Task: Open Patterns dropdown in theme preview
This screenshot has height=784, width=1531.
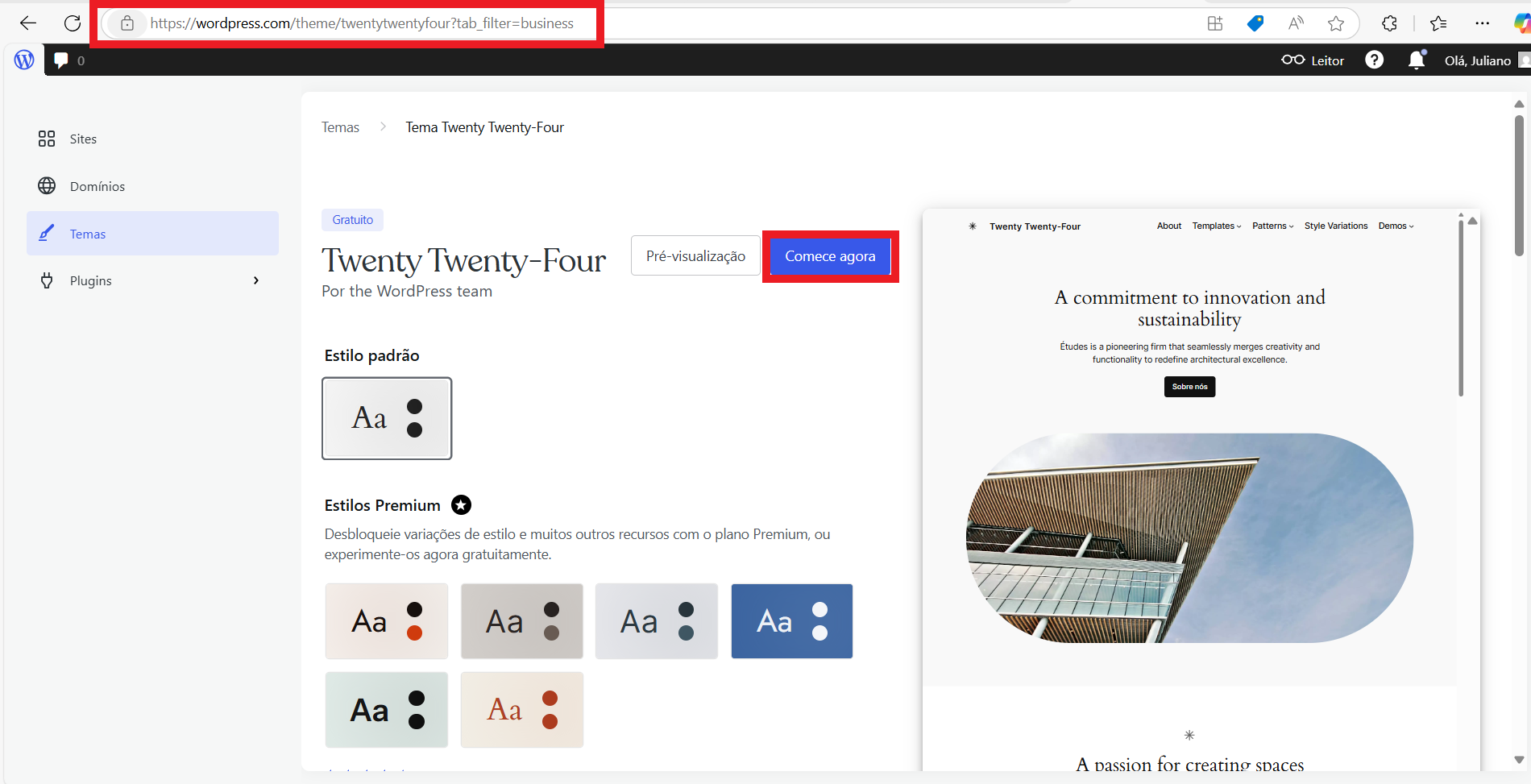Action: (x=1272, y=226)
